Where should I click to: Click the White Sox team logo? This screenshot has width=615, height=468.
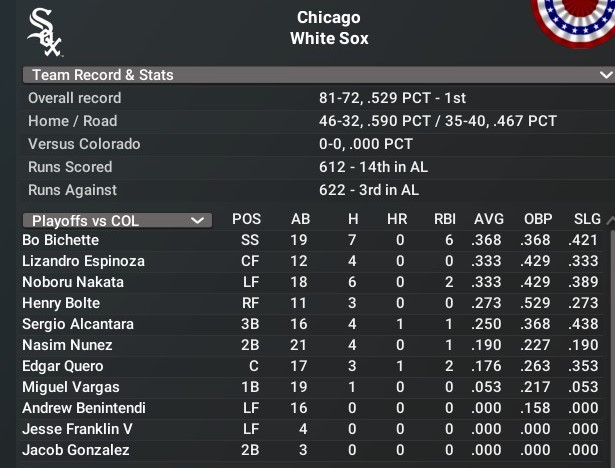tap(45, 32)
